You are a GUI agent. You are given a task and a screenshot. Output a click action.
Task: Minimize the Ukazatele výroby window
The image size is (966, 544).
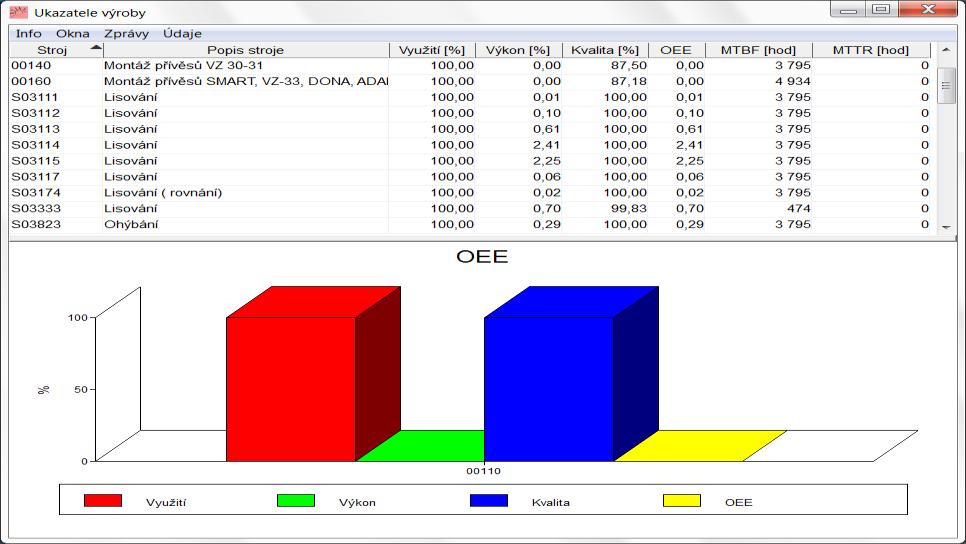coord(848,9)
